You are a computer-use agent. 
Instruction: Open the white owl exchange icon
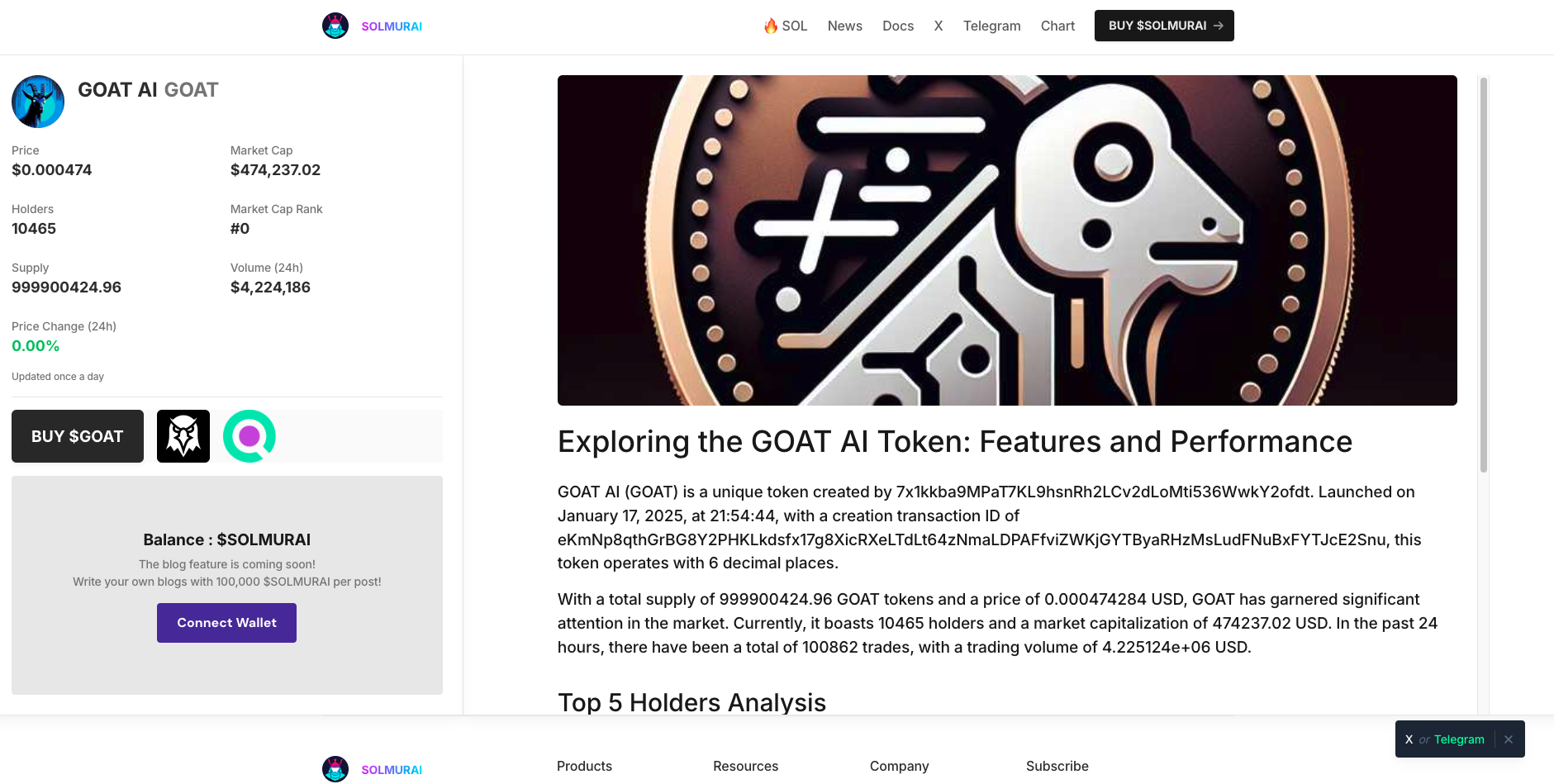pos(183,436)
